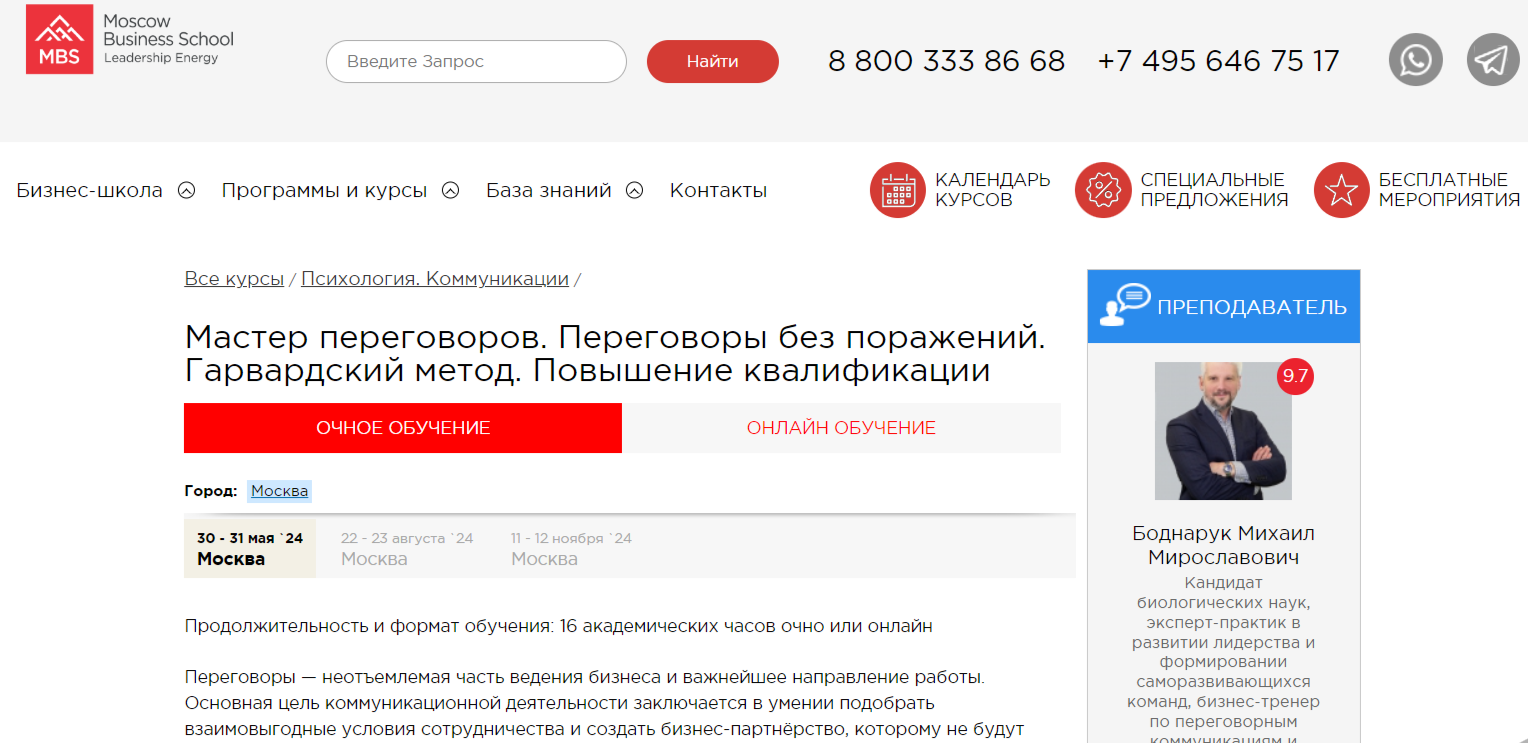
Task: Open the Moscow Business School logo homepage
Action: 130,40
